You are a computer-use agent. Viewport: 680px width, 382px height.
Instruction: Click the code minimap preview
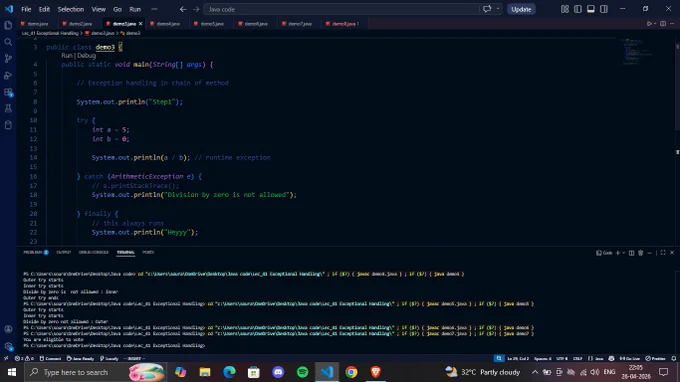point(636,51)
